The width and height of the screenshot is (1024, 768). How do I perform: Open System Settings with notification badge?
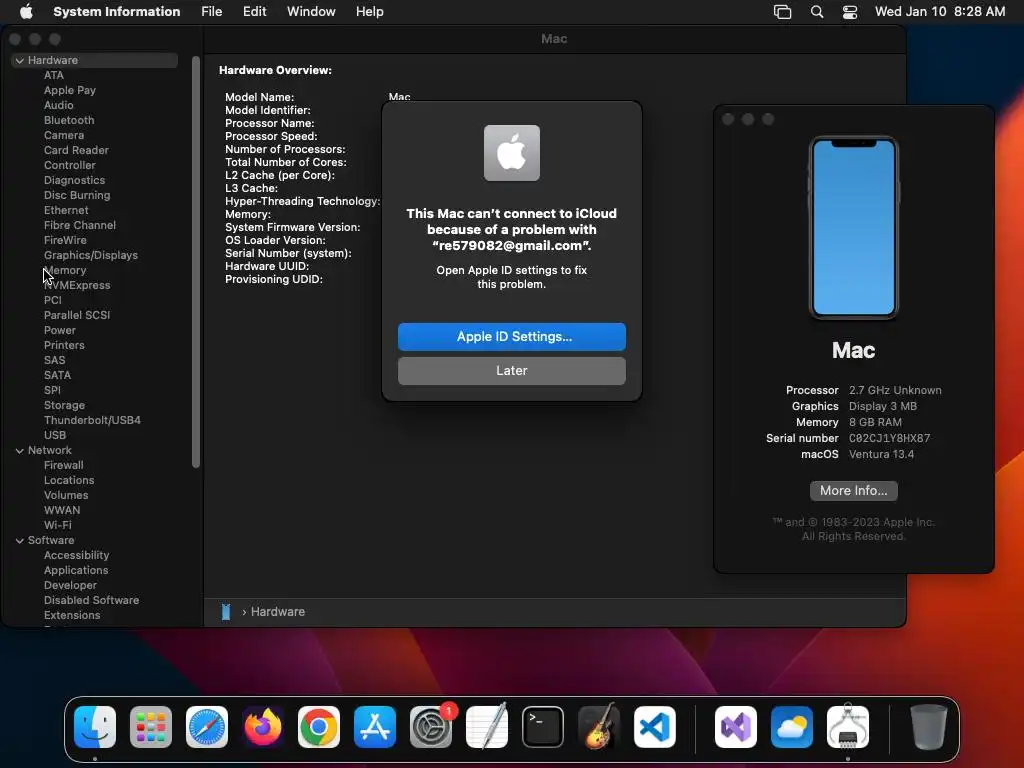[x=431, y=727]
